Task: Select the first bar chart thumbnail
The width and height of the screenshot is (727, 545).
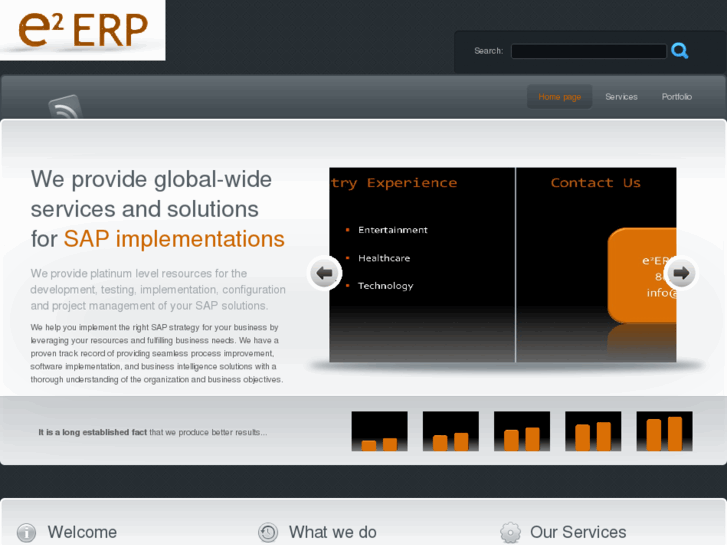Action: tap(380, 431)
